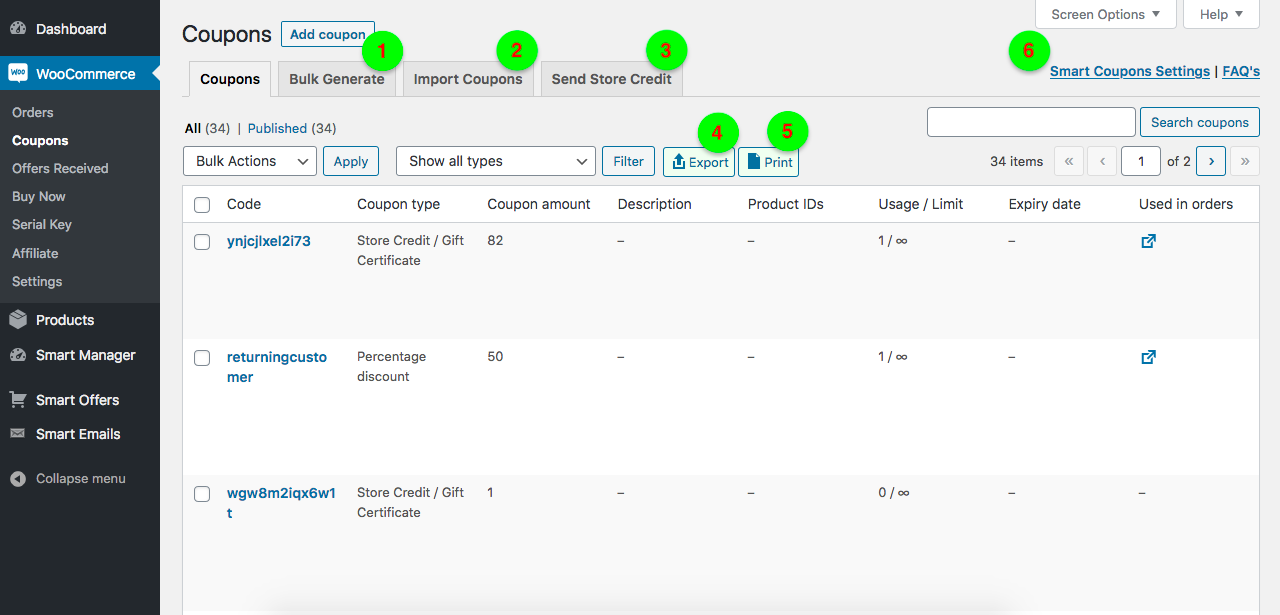Click the Percentage discount coupon type text
1280x615 pixels.
[392, 367]
